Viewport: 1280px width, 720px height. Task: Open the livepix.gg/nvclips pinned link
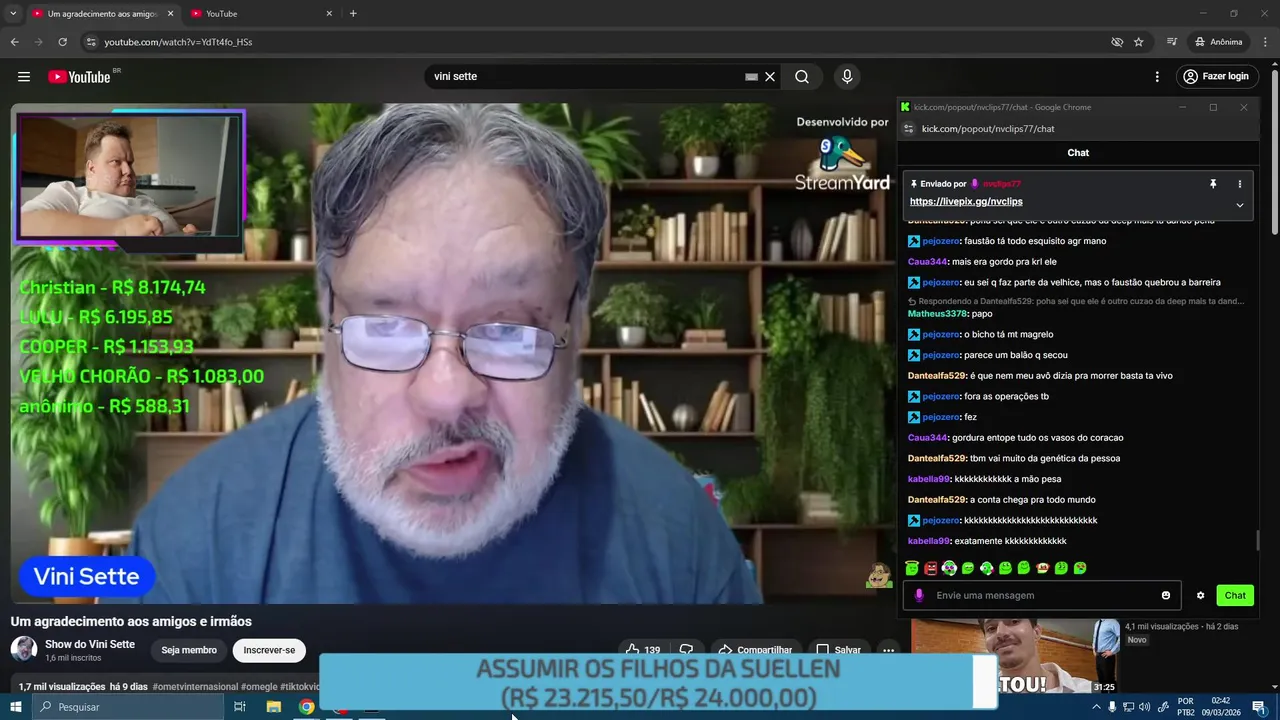point(966,202)
